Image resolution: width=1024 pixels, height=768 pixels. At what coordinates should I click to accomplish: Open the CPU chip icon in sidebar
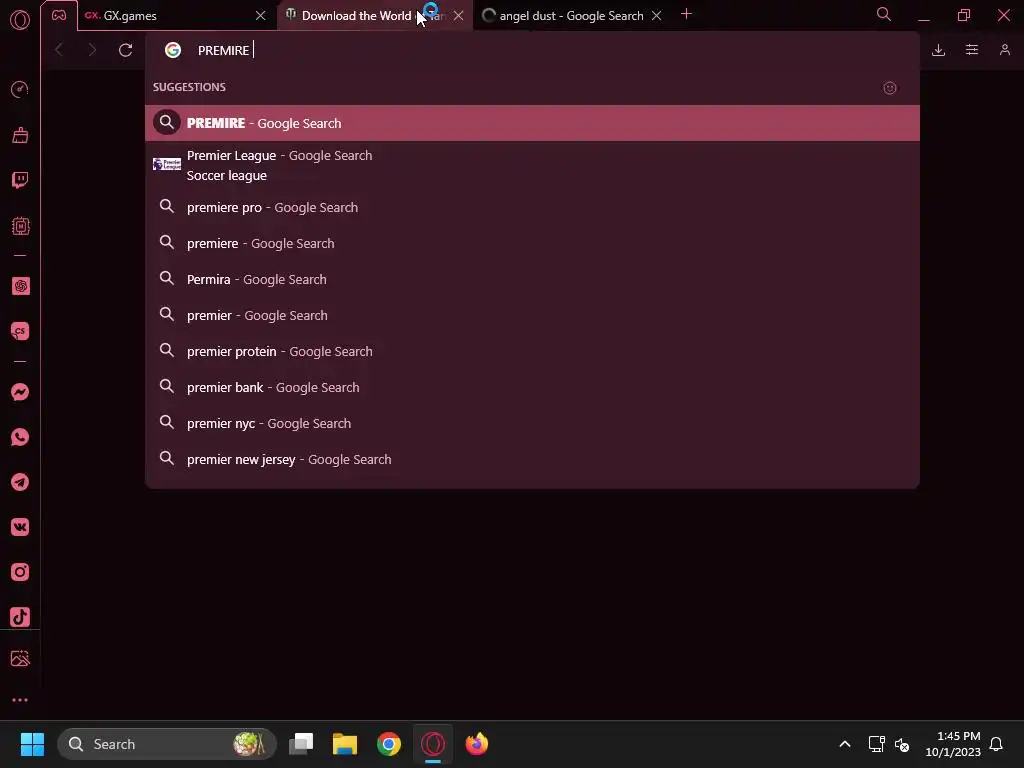tap(20, 226)
